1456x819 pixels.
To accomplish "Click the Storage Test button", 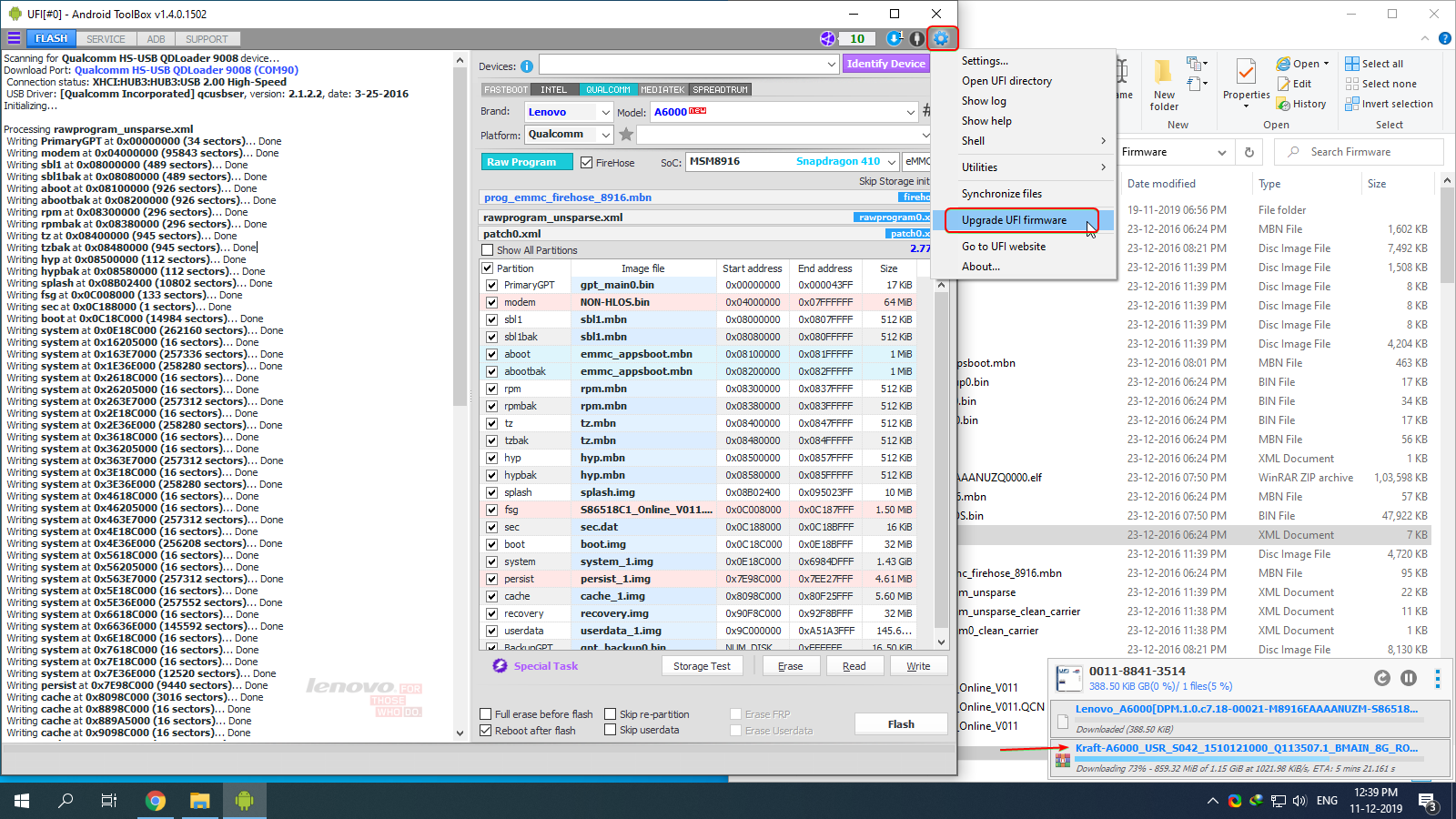I will tap(702, 666).
